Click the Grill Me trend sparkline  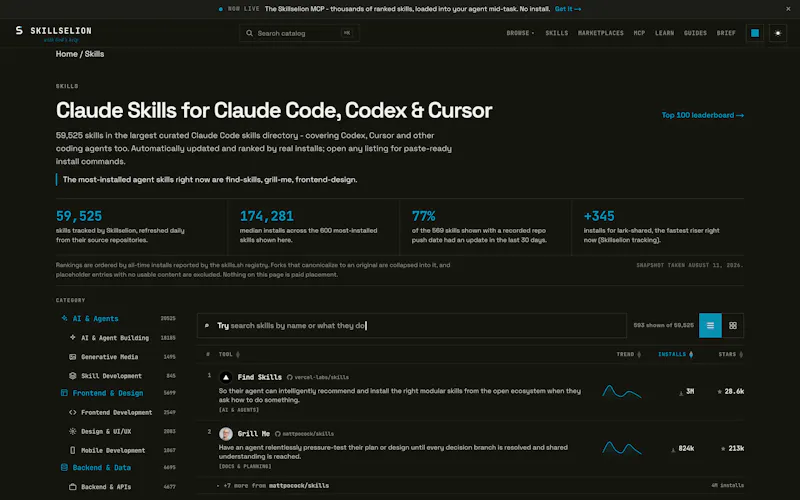pyautogui.click(x=621, y=448)
